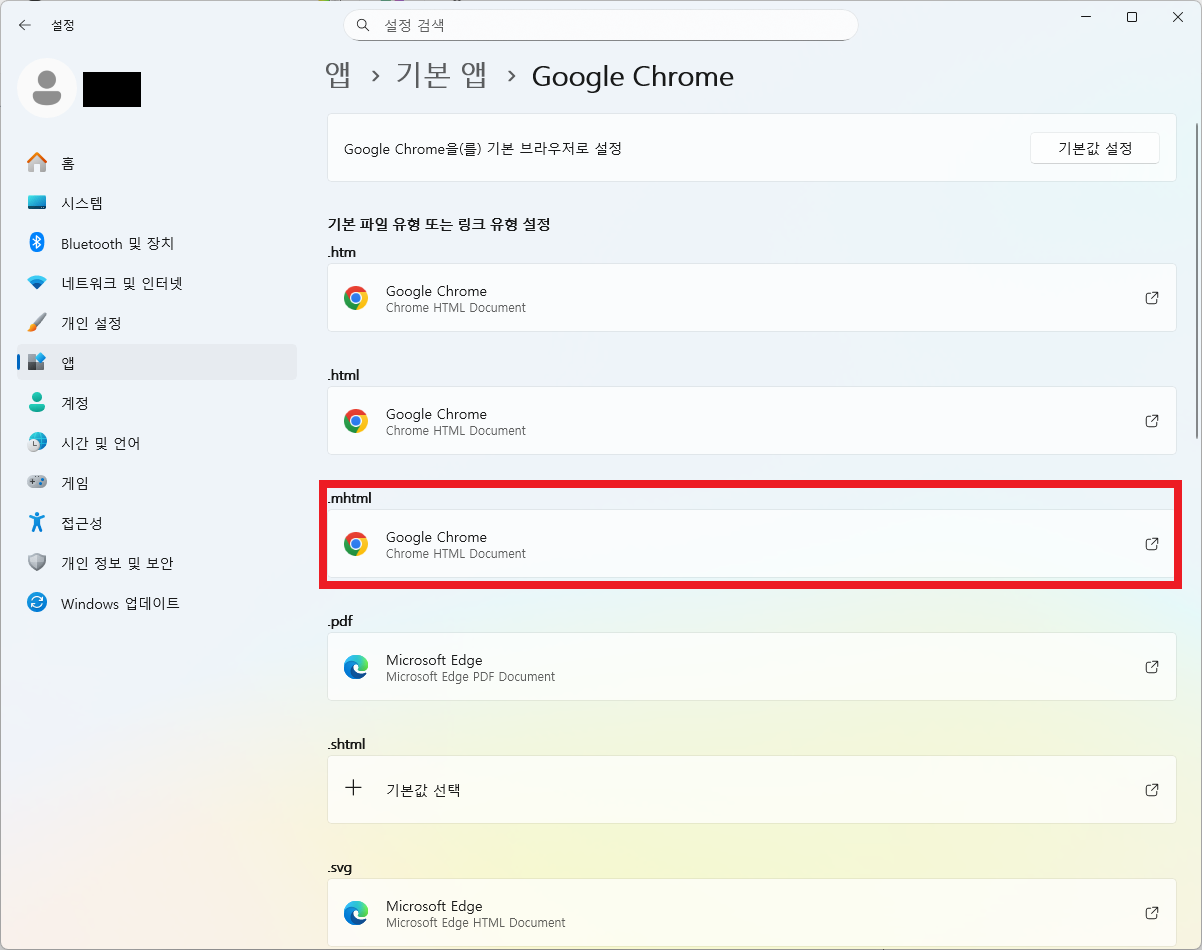
Task: Click the .pdf extension label
Action: click(x=340, y=621)
